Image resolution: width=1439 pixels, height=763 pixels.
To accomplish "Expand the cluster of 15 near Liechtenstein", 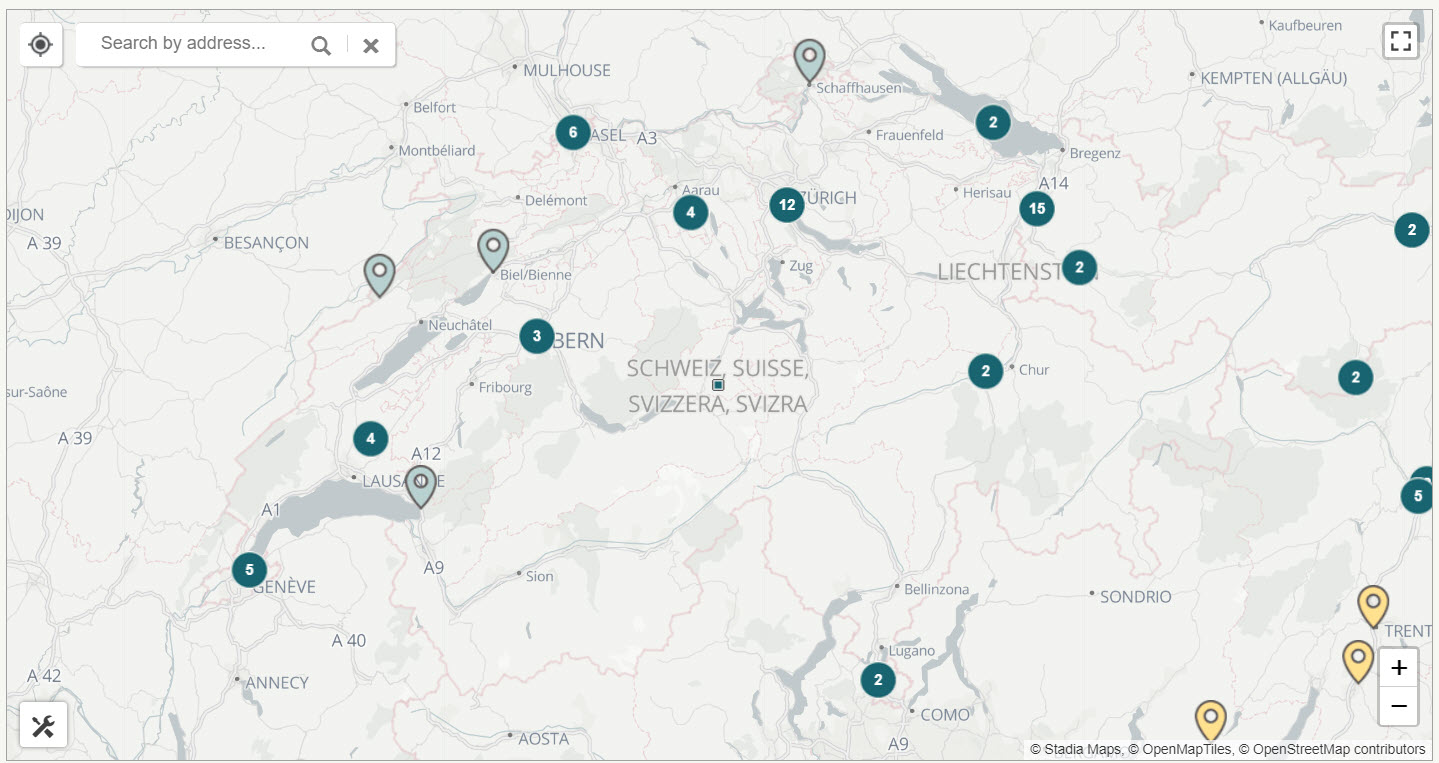I will coord(1037,208).
